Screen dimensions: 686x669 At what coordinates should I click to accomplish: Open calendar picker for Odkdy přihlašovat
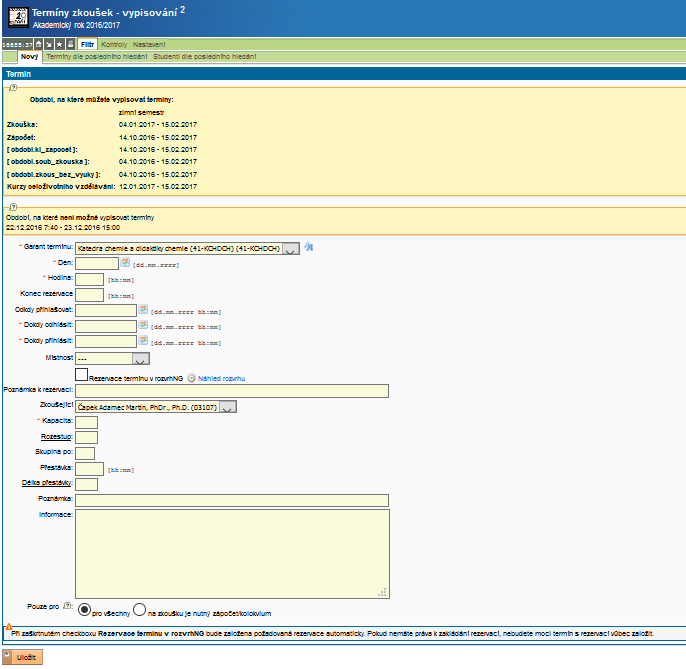143,310
